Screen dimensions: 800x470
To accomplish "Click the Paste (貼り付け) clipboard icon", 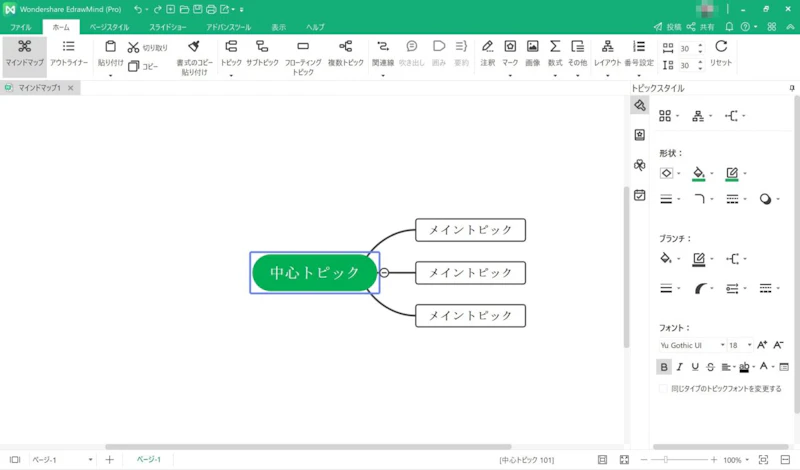I will 110,46.
